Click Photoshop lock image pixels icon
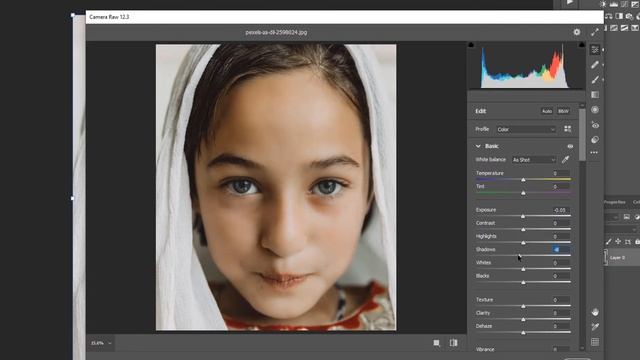This screenshot has height=360, width=640. (609, 242)
